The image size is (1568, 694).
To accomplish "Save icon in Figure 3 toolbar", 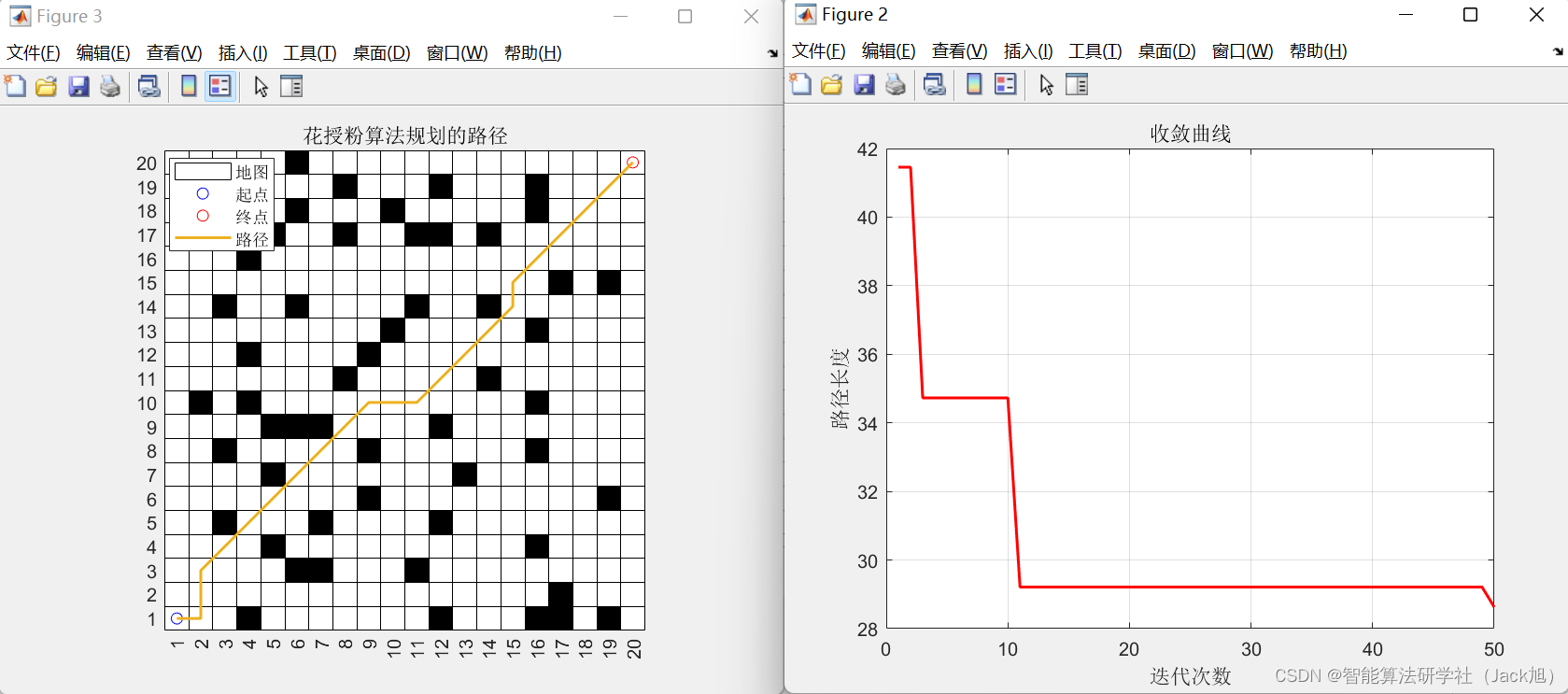I will click(78, 86).
